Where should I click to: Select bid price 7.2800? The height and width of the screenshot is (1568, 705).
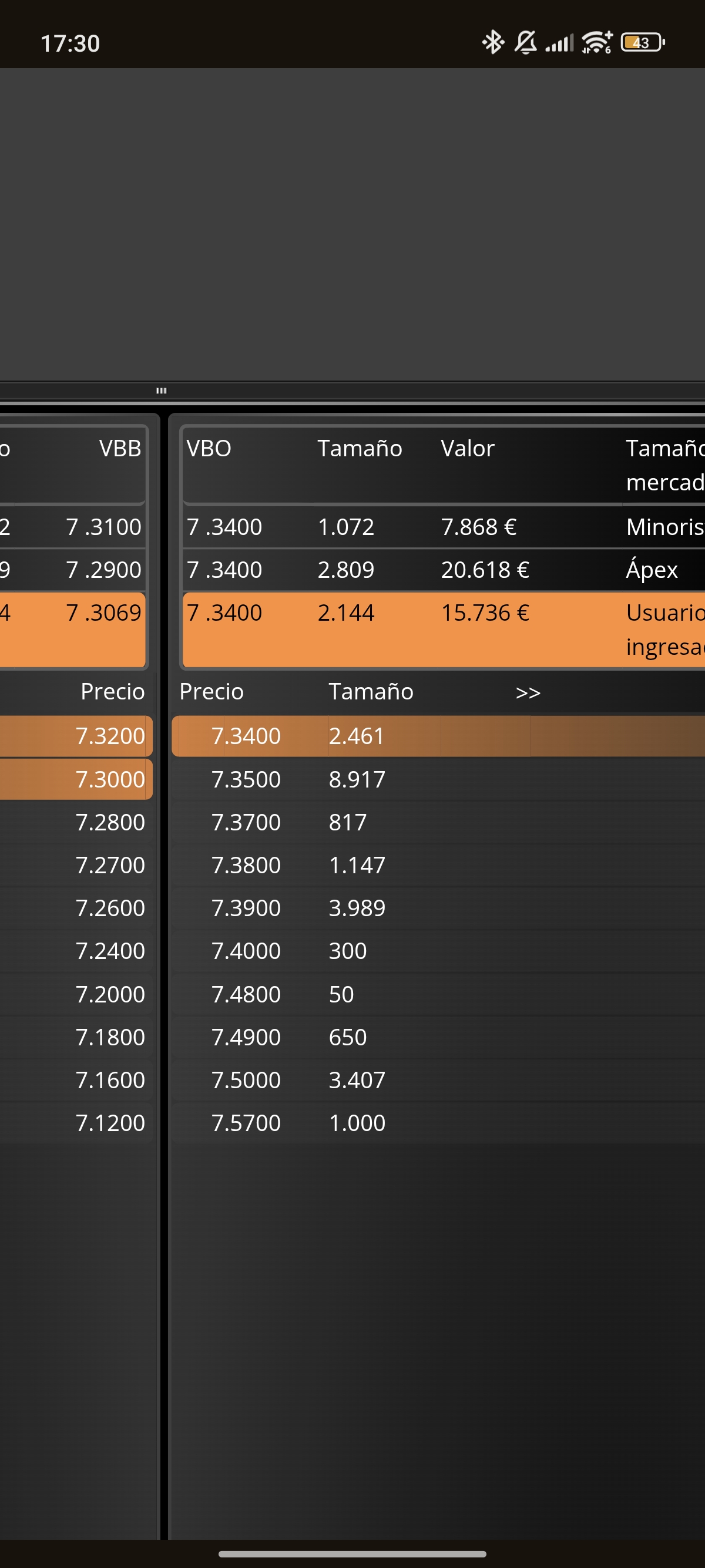coord(110,822)
